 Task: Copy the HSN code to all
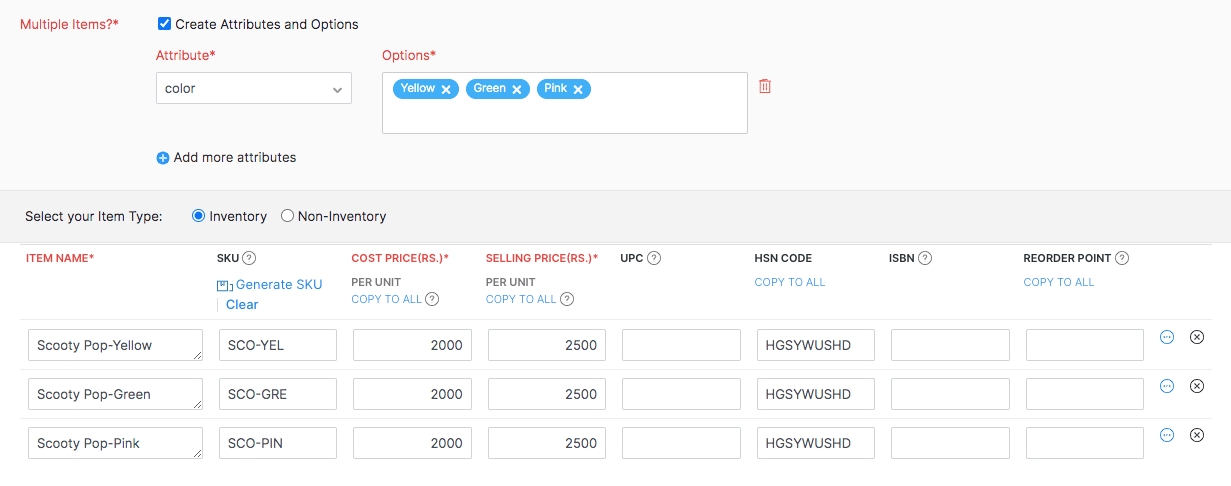[x=789, y=282]
